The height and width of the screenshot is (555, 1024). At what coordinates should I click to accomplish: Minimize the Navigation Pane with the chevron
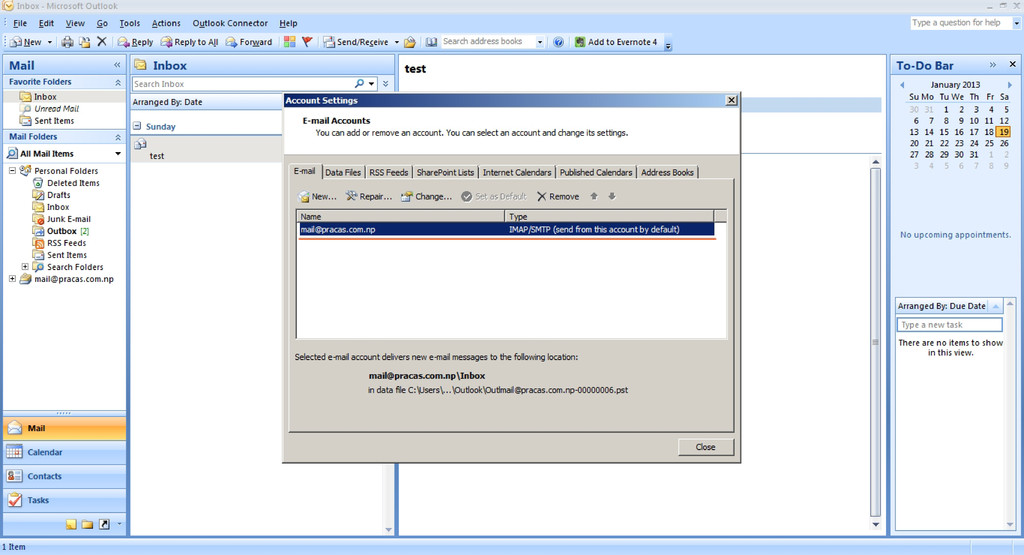pos(117,65)
